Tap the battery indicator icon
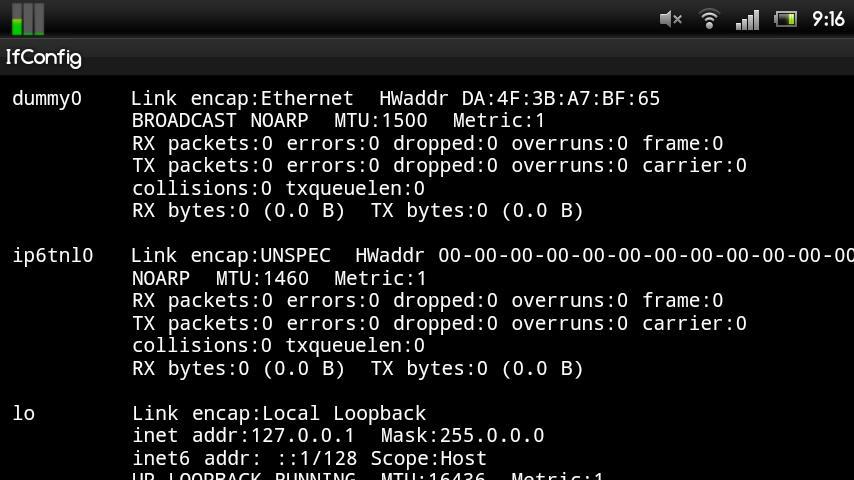The image size is (854, 480). (x=785, y=20)
